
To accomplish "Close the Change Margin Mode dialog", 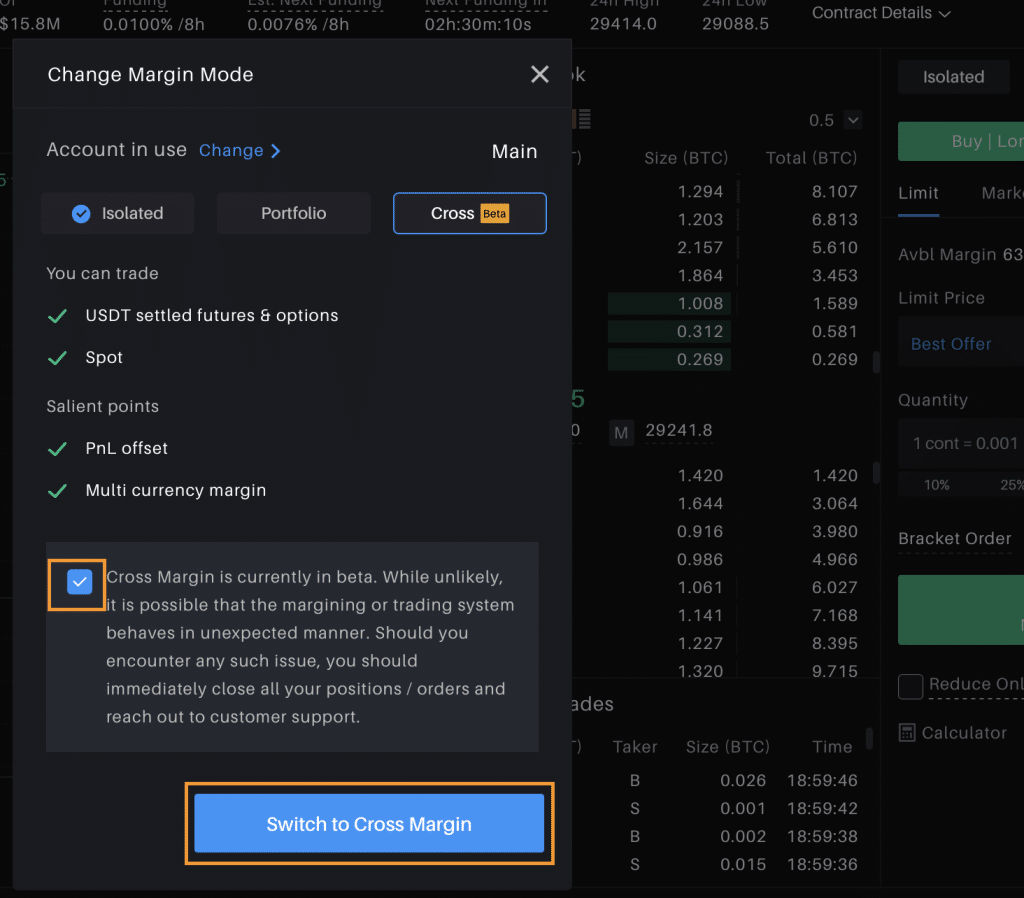I will pos(539,74).
